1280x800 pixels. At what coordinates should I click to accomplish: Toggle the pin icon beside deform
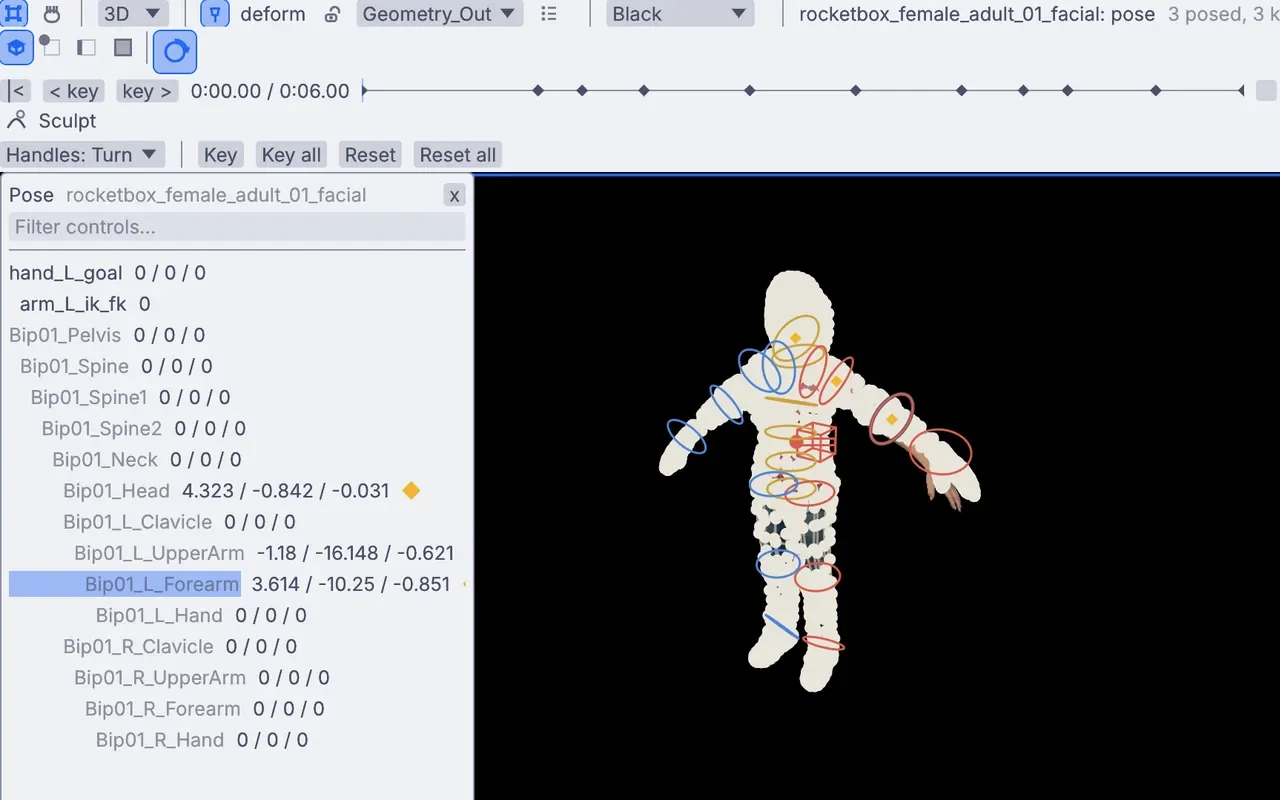(x=215, y=14)
